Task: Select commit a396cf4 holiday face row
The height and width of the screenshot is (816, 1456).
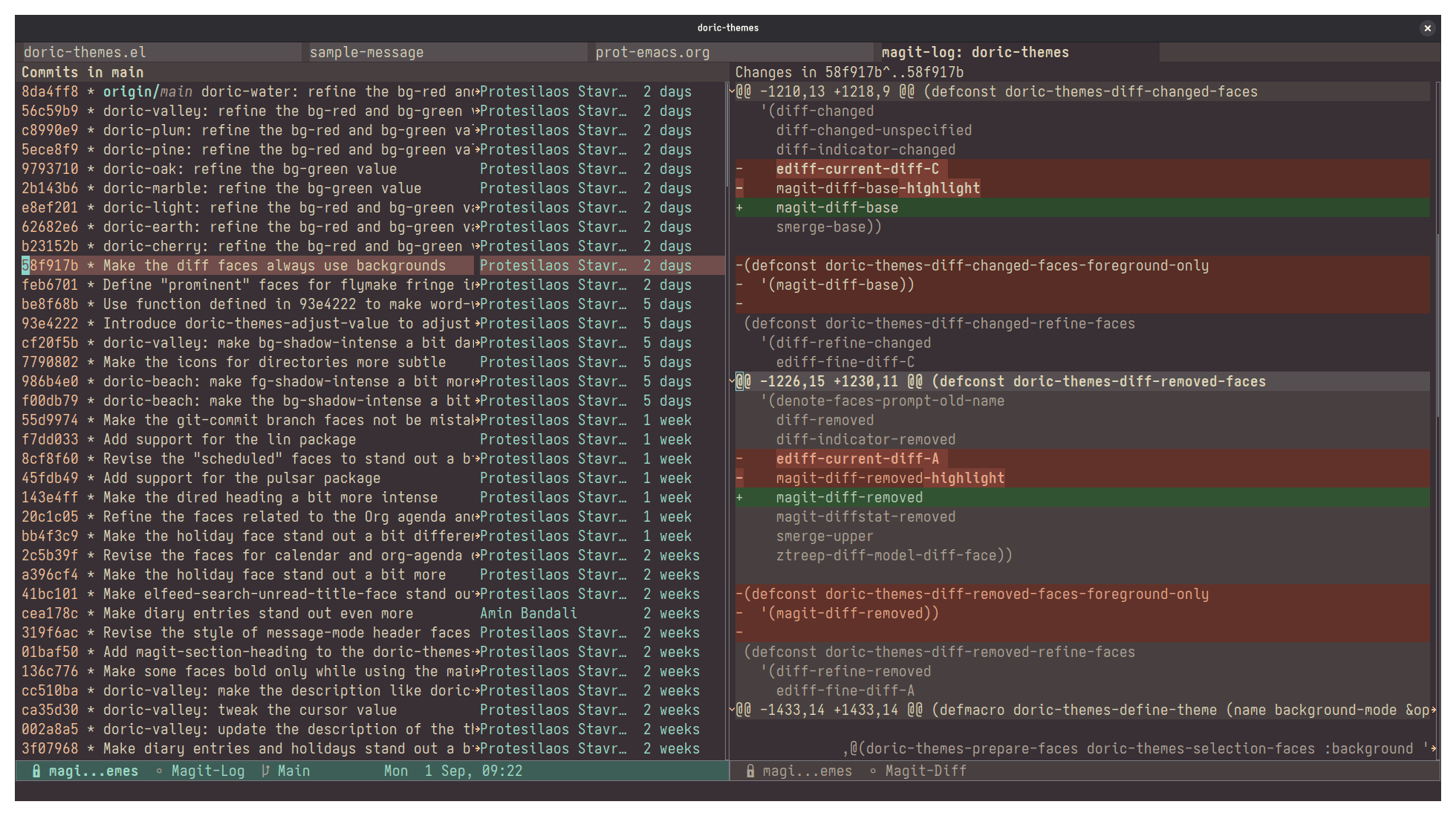Action: (371, 574)
